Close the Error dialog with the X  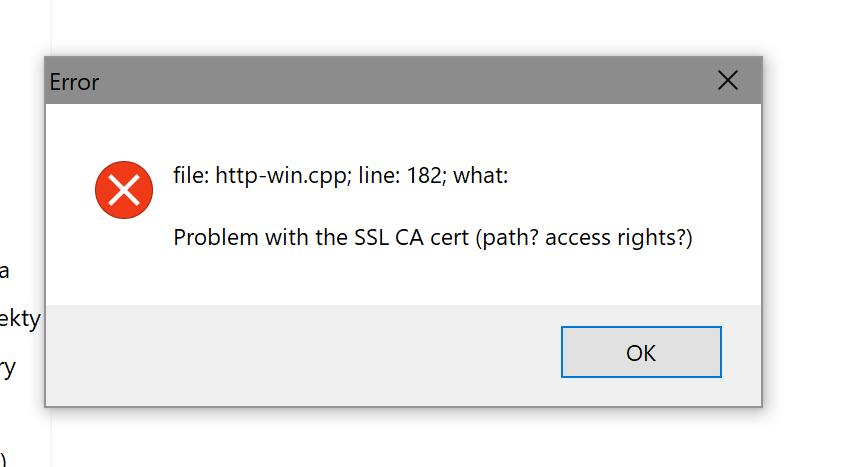pyautogui.click(x=728, y=81)
